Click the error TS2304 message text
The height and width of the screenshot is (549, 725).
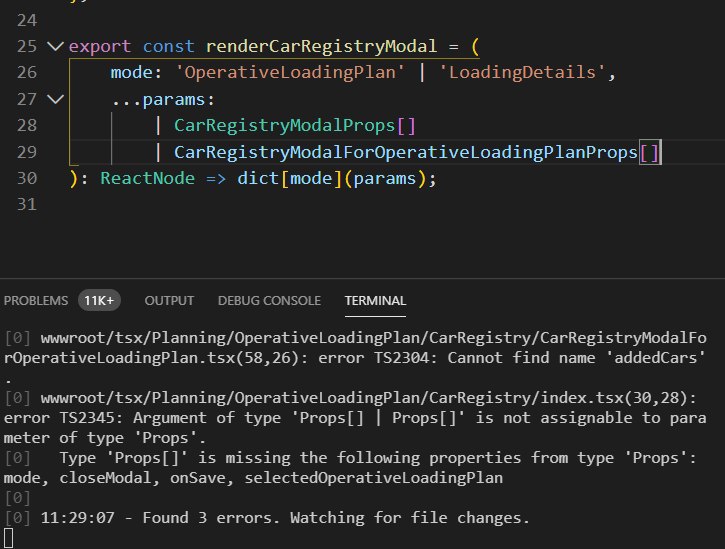(512, 358)
